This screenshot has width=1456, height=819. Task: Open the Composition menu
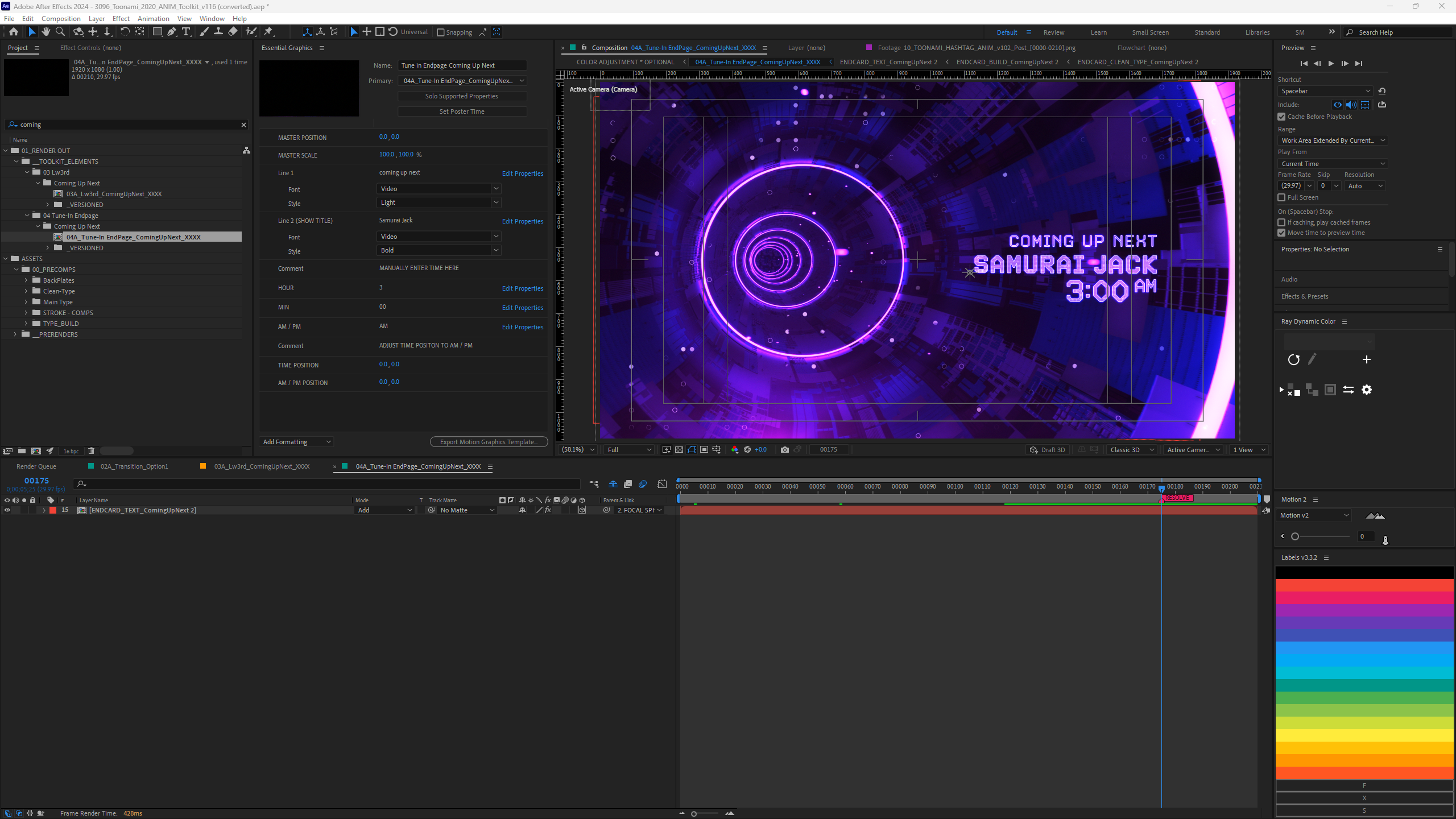coord(61,19)
